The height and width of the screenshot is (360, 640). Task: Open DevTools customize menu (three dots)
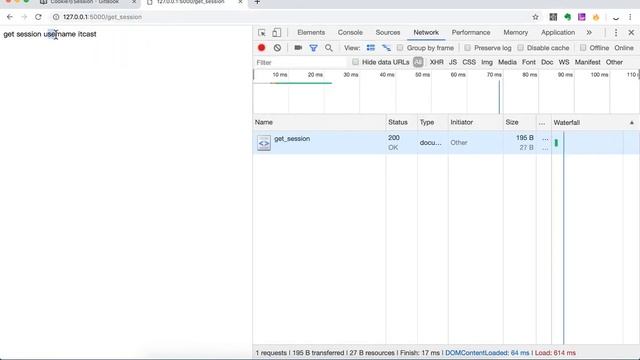click(616, 33)
